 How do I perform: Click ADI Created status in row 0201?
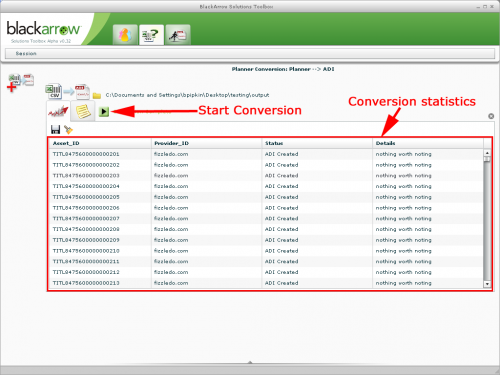(281, 154)
